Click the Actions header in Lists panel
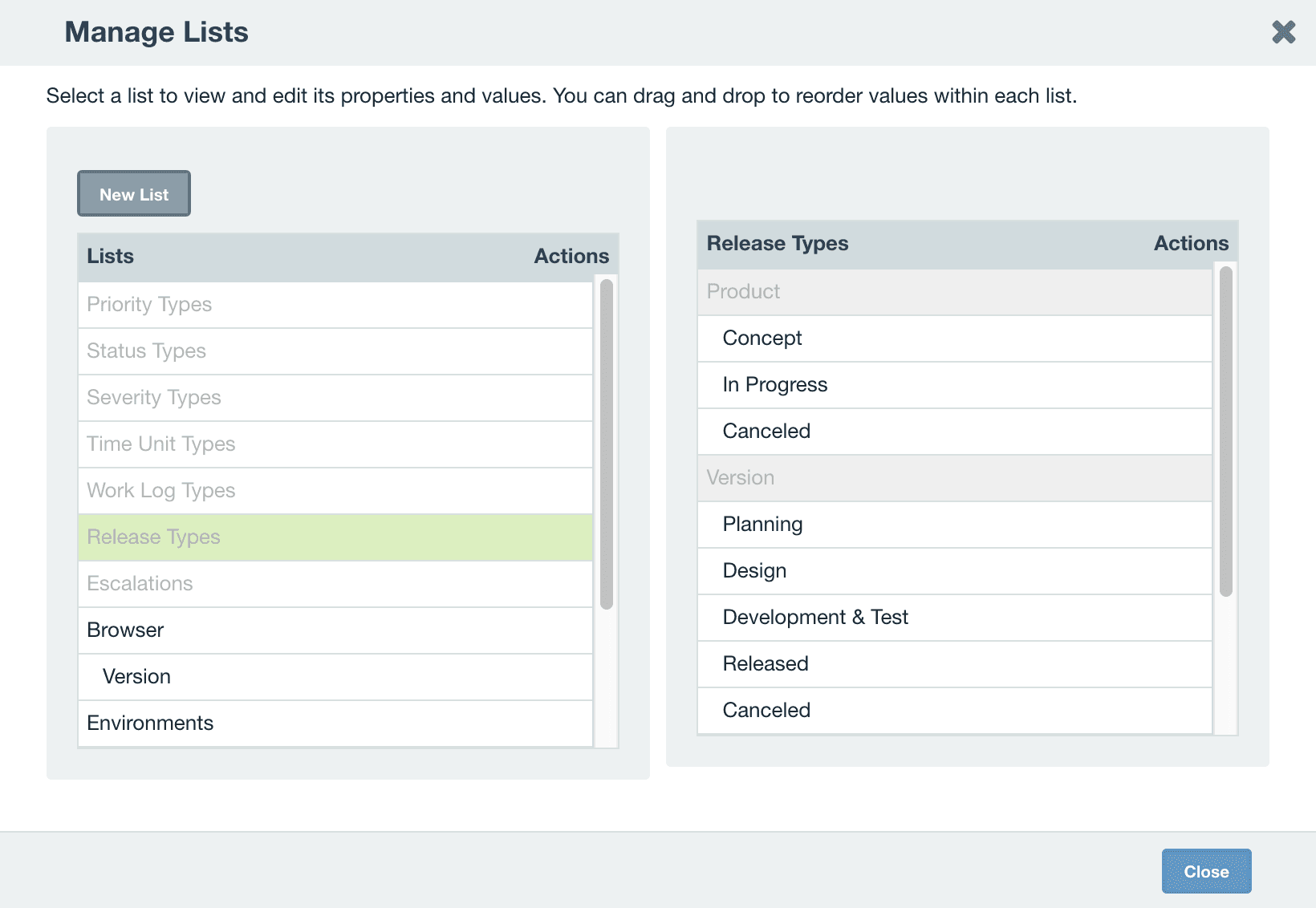The image size is (1316, 908). pos(571,257)
